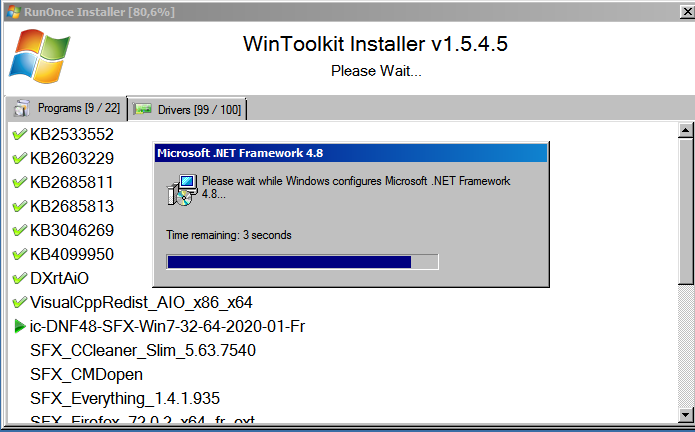Click the Windows logo in installer header
This screenshot has width=695, height=432.
pos(39,55)
